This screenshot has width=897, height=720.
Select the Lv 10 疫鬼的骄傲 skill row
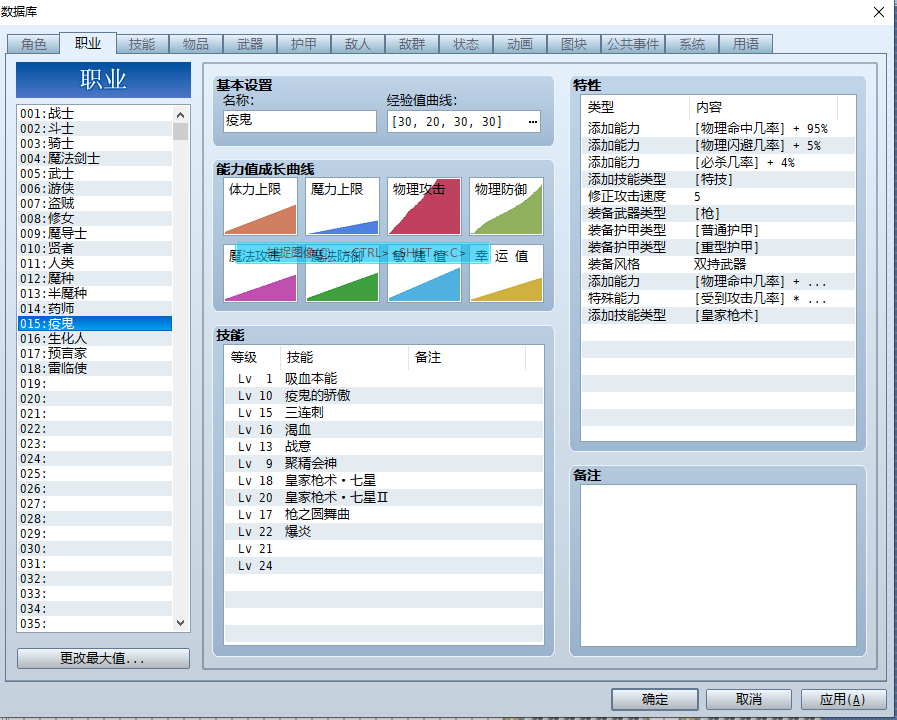point(384,396)
